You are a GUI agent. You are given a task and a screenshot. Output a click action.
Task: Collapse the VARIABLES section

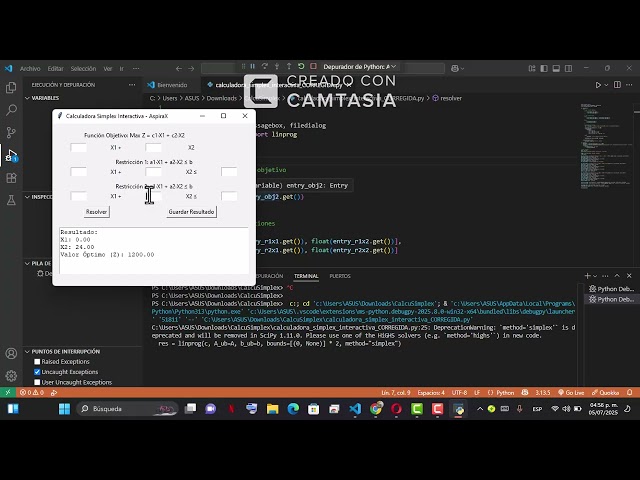(44, 98)
